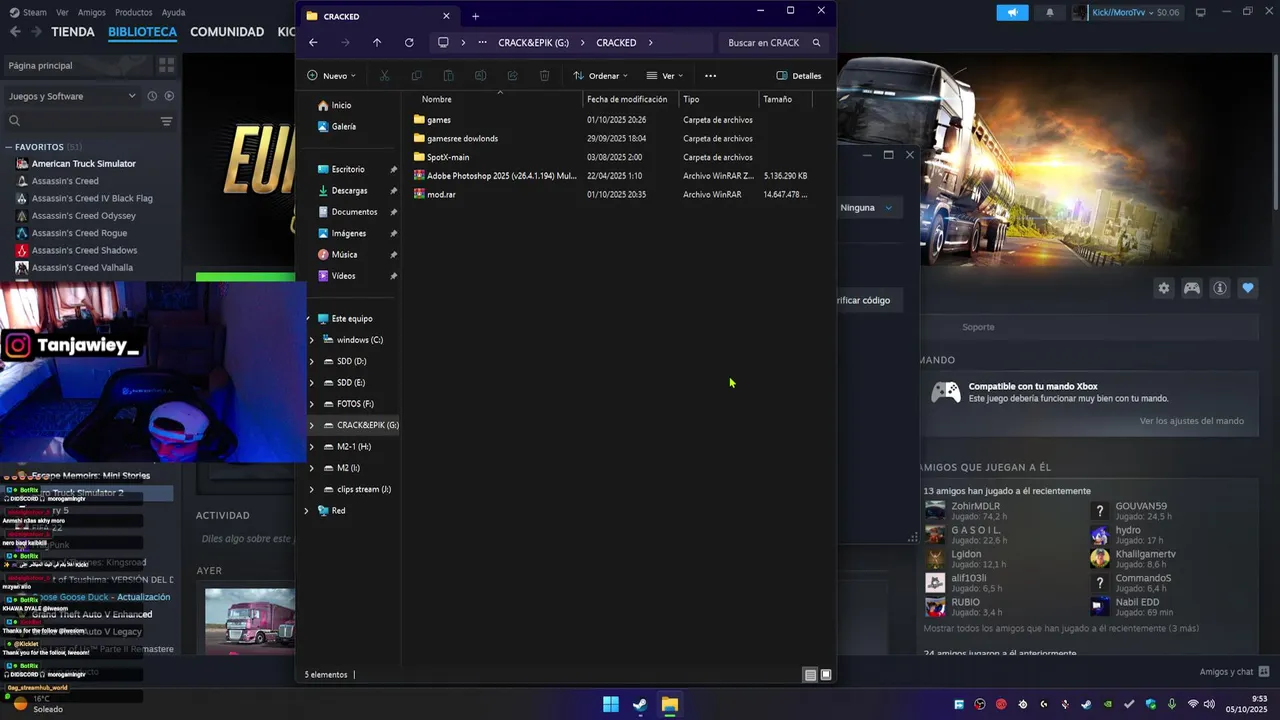This screenshot has width=1280, height=720.
Task: Open the Steam COMUNIDAD tab
Action: pyautogui.click(x=227, y=32)
